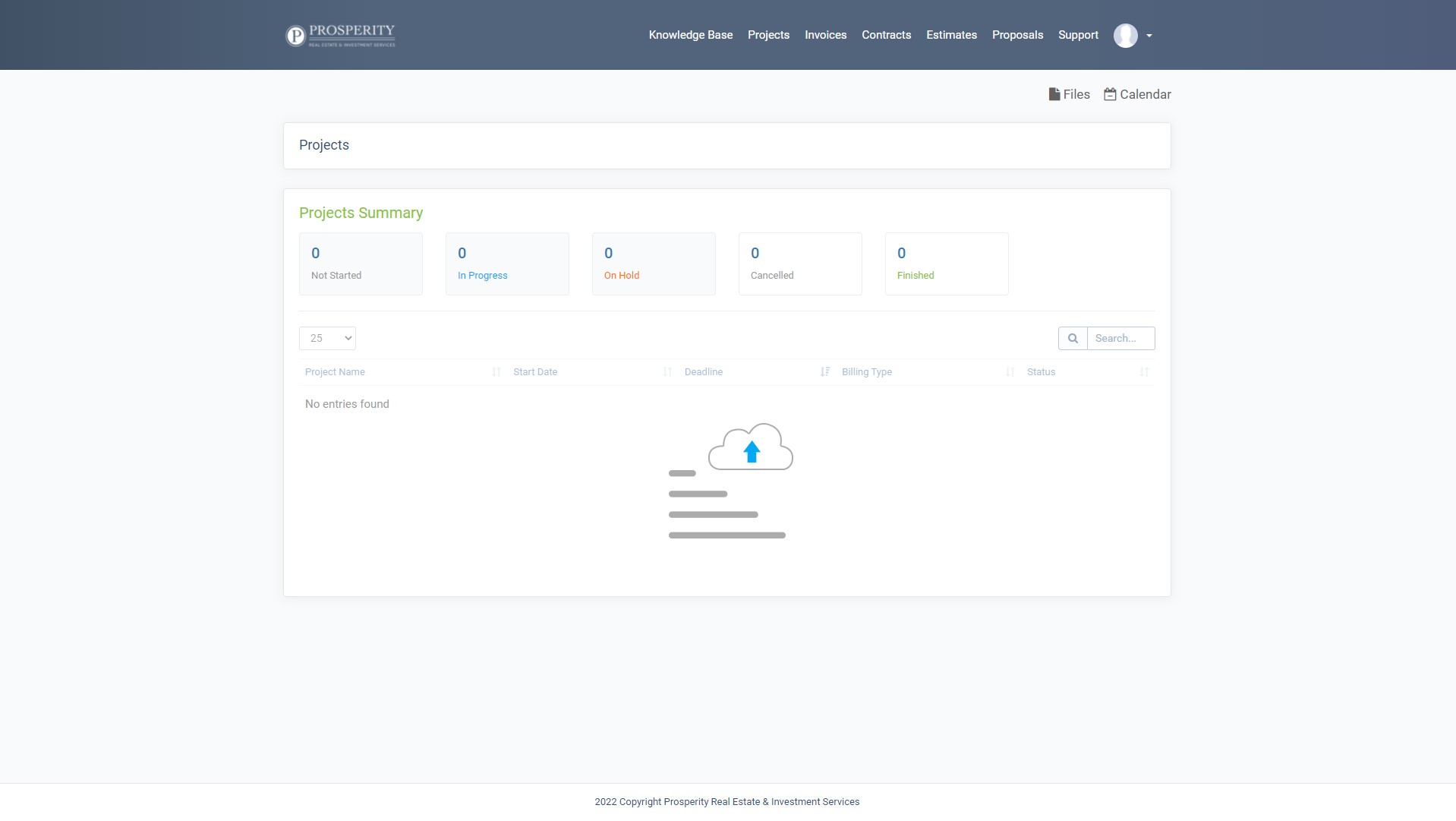1456x821 pixels.
Task: Open the Calendar page
Action: pos(1137,94)
